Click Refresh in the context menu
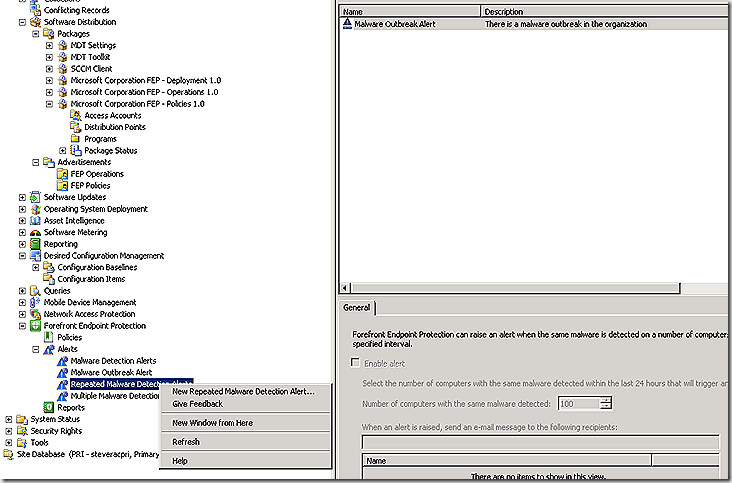This screenshot has width=732, height=483. pyautogui.click(x=186, y=441)
